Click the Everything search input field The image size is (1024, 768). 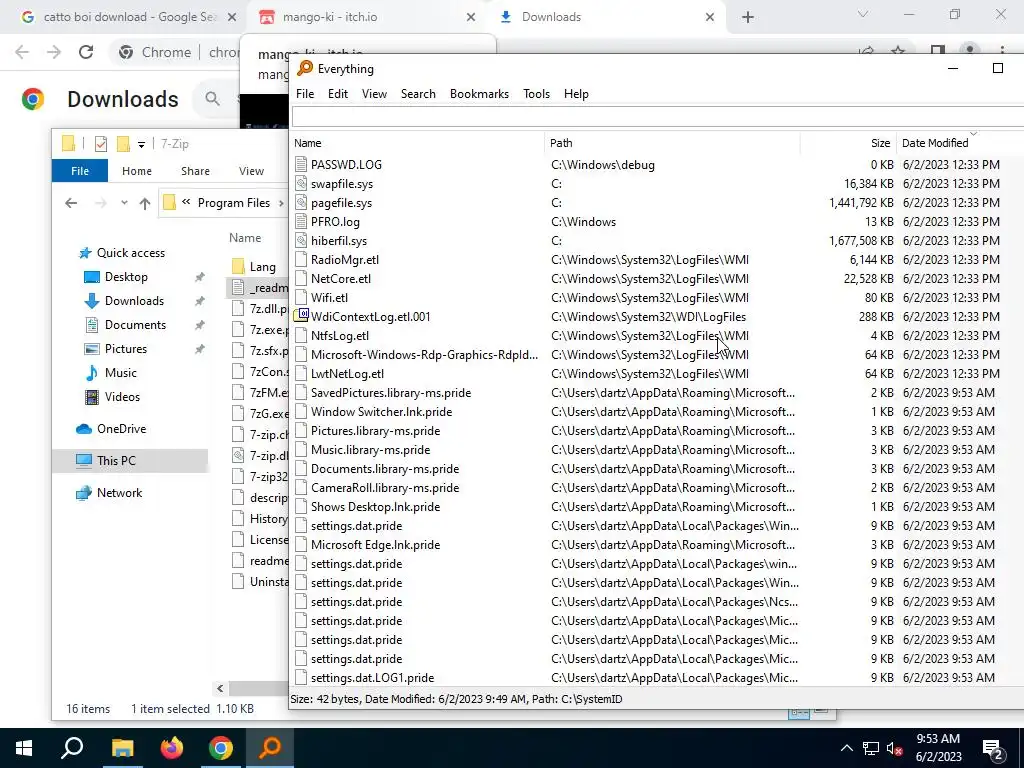[658, 117]
